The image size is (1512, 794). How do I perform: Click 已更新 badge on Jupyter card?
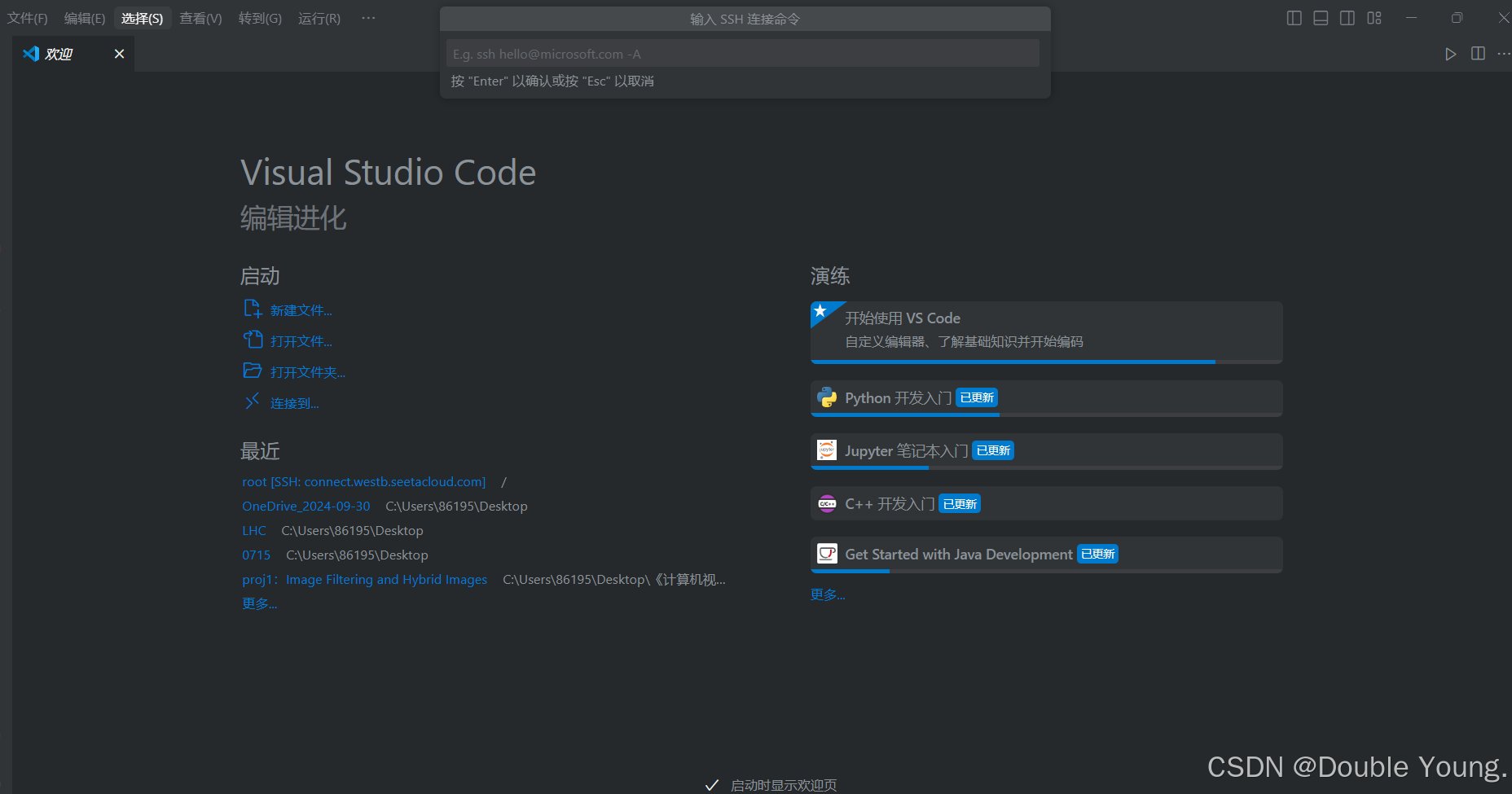993,450
